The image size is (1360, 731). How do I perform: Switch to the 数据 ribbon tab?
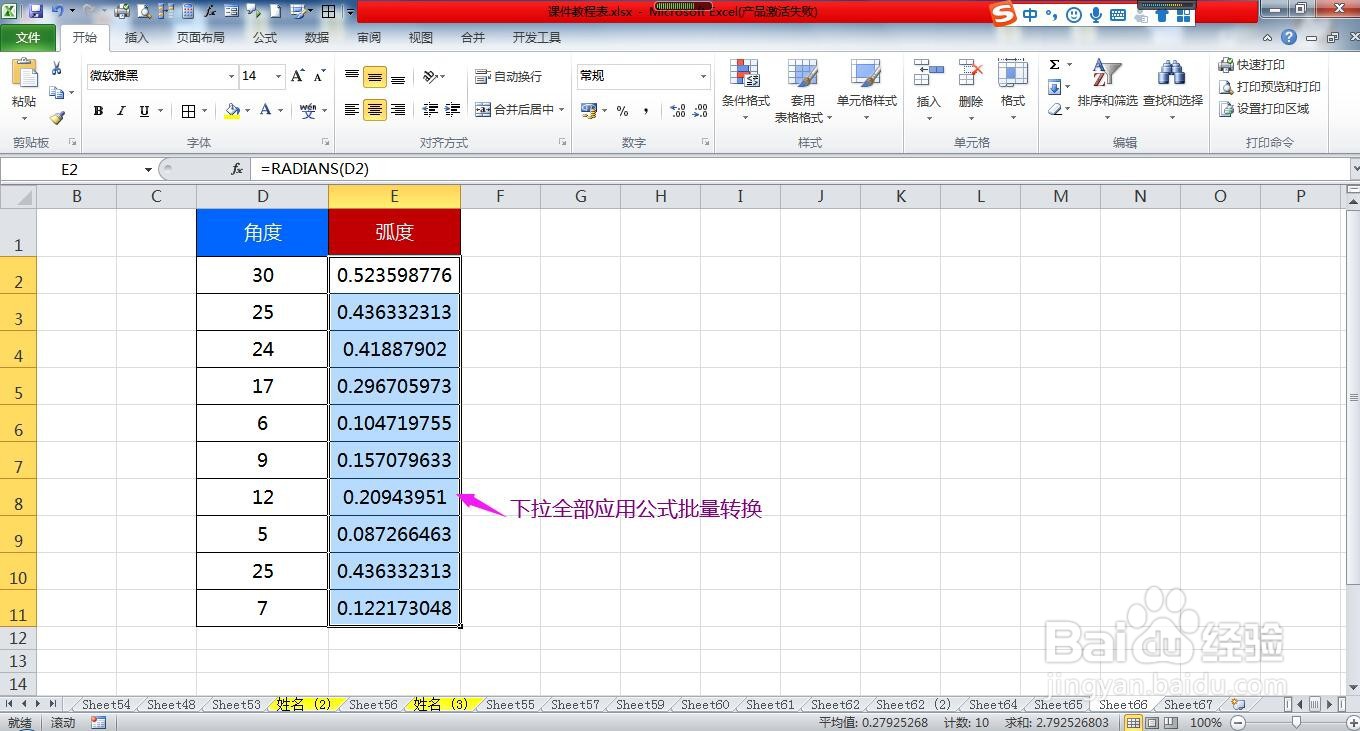tap(317, 38)
